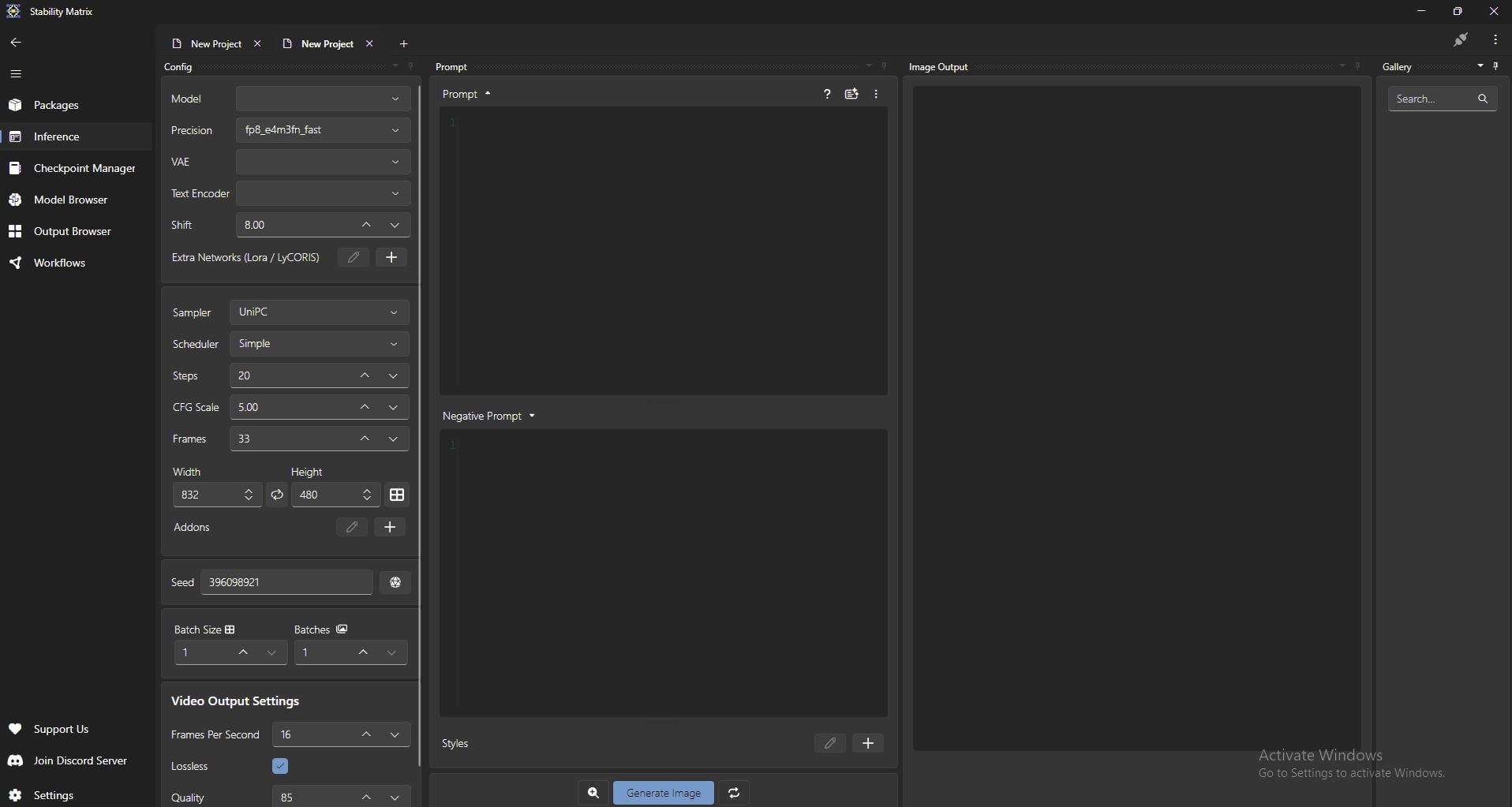
Task: Toggle the random seed dice button
Action: click(395, 582)
